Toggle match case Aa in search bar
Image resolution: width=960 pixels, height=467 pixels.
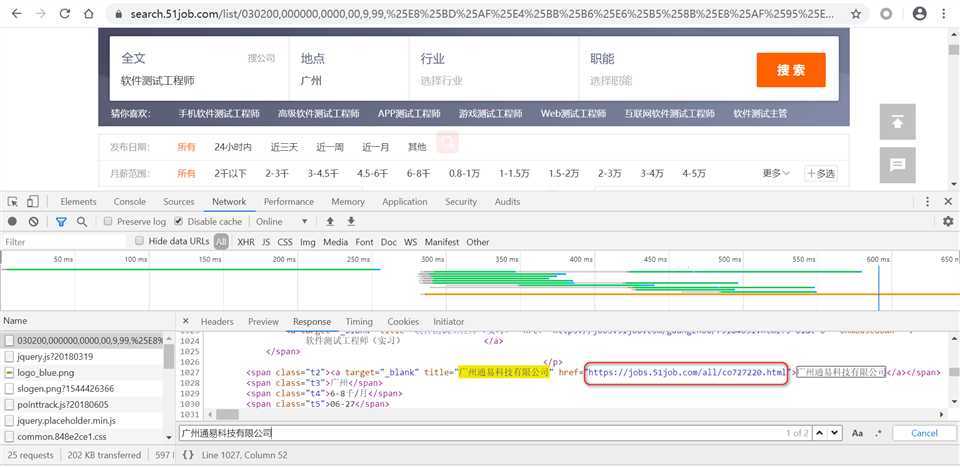coord(857,433)
